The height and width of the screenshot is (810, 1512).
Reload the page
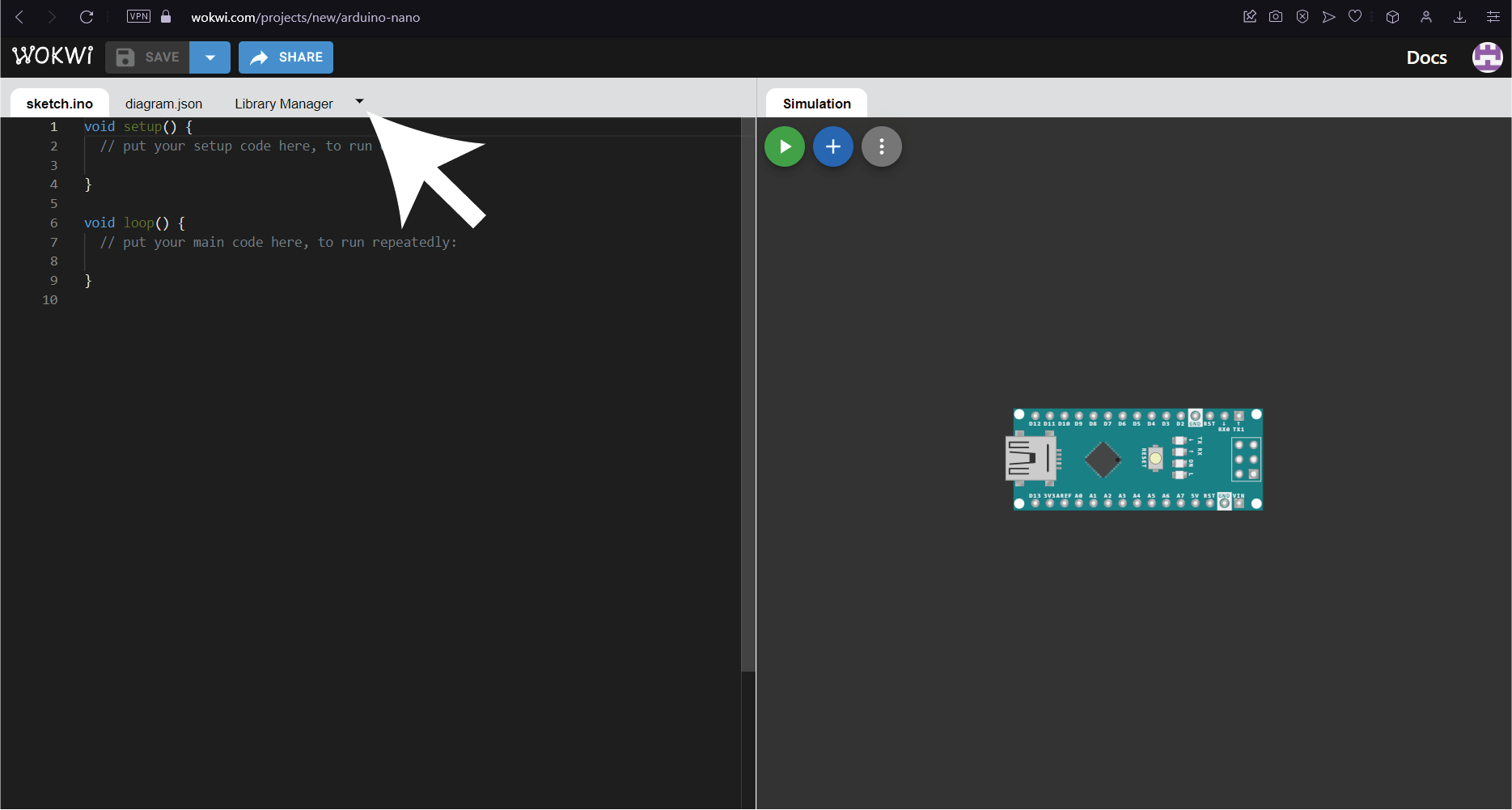(x=87, y=17)
